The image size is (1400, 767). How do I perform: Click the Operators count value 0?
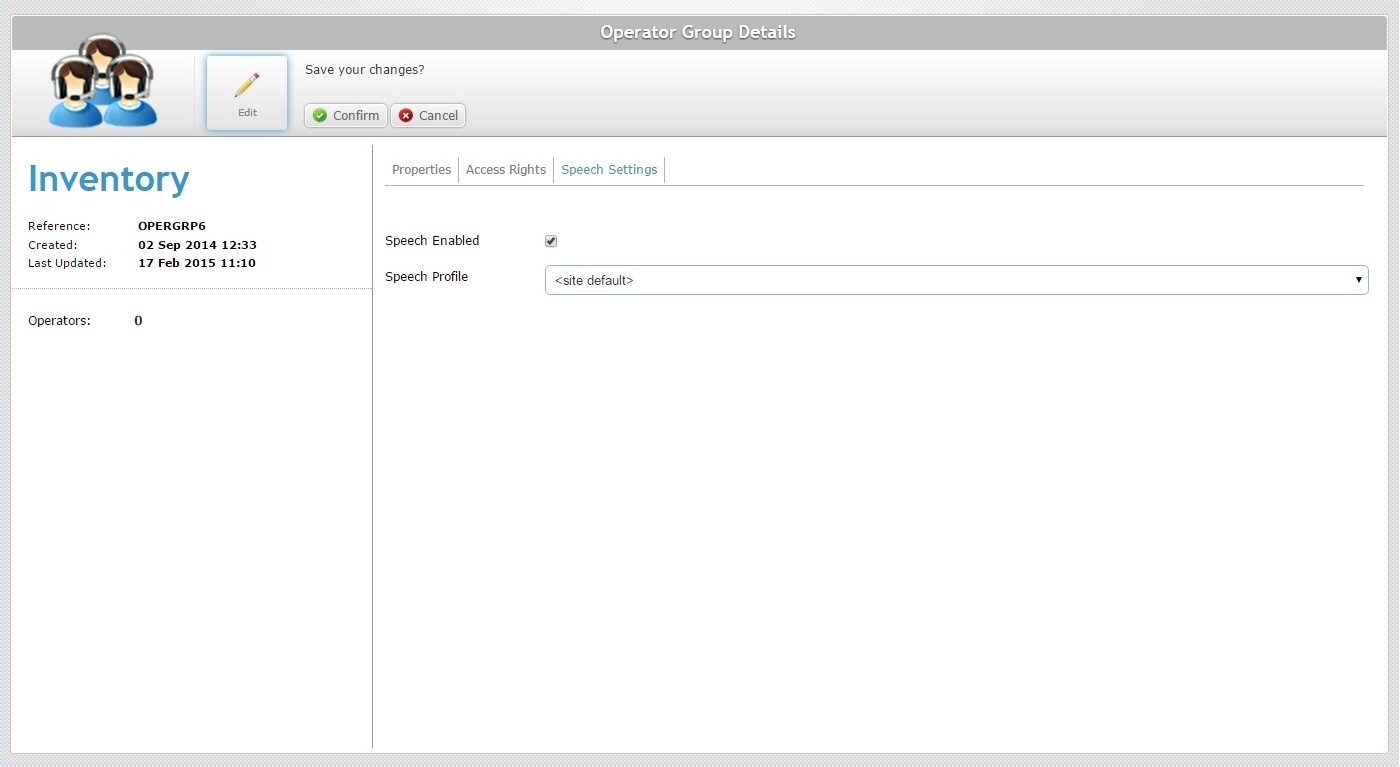pos(138,321)
